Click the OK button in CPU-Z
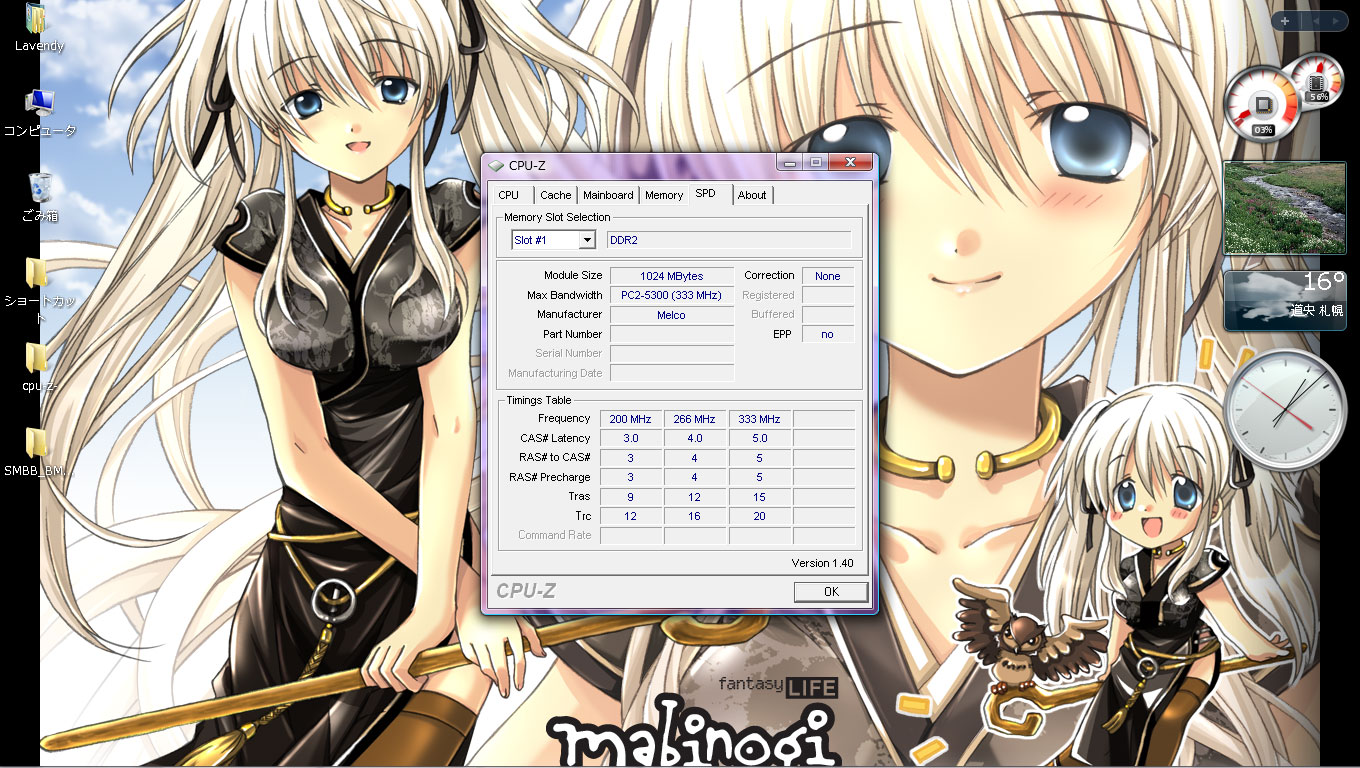 click(x=831, y=592)
